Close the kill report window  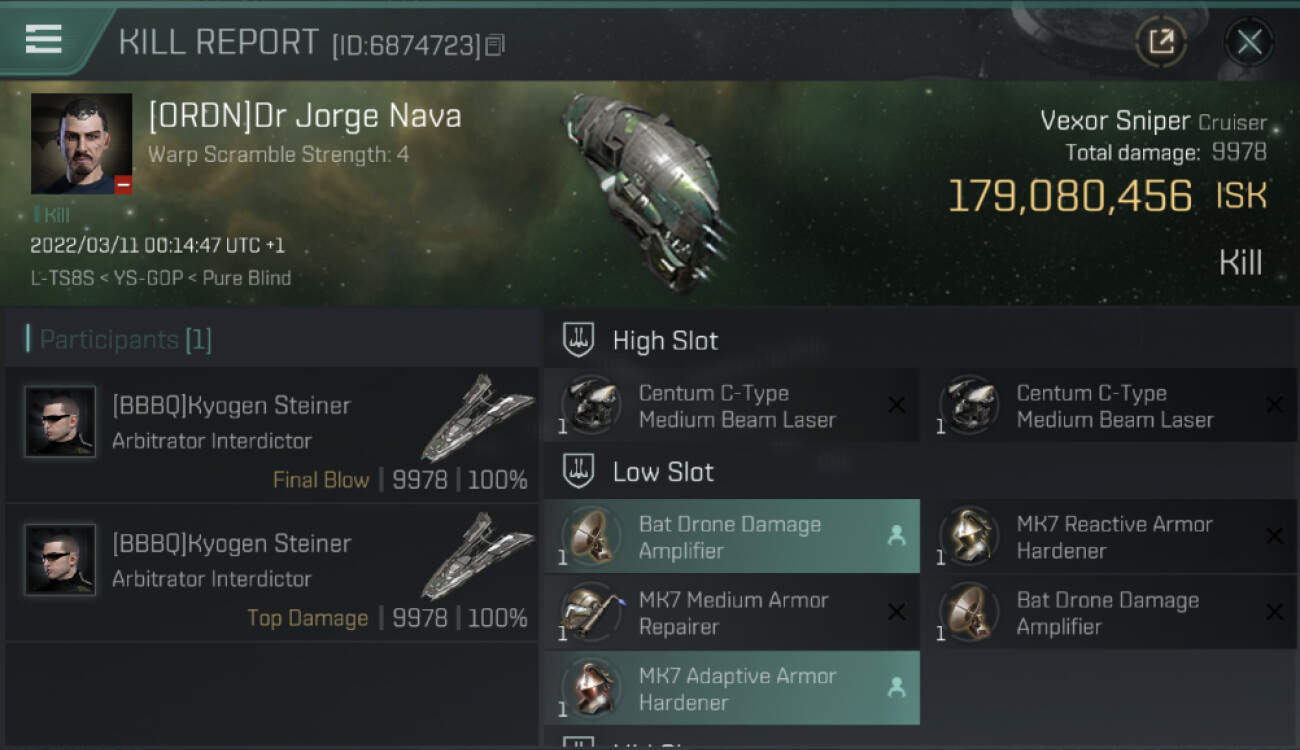1249,42
